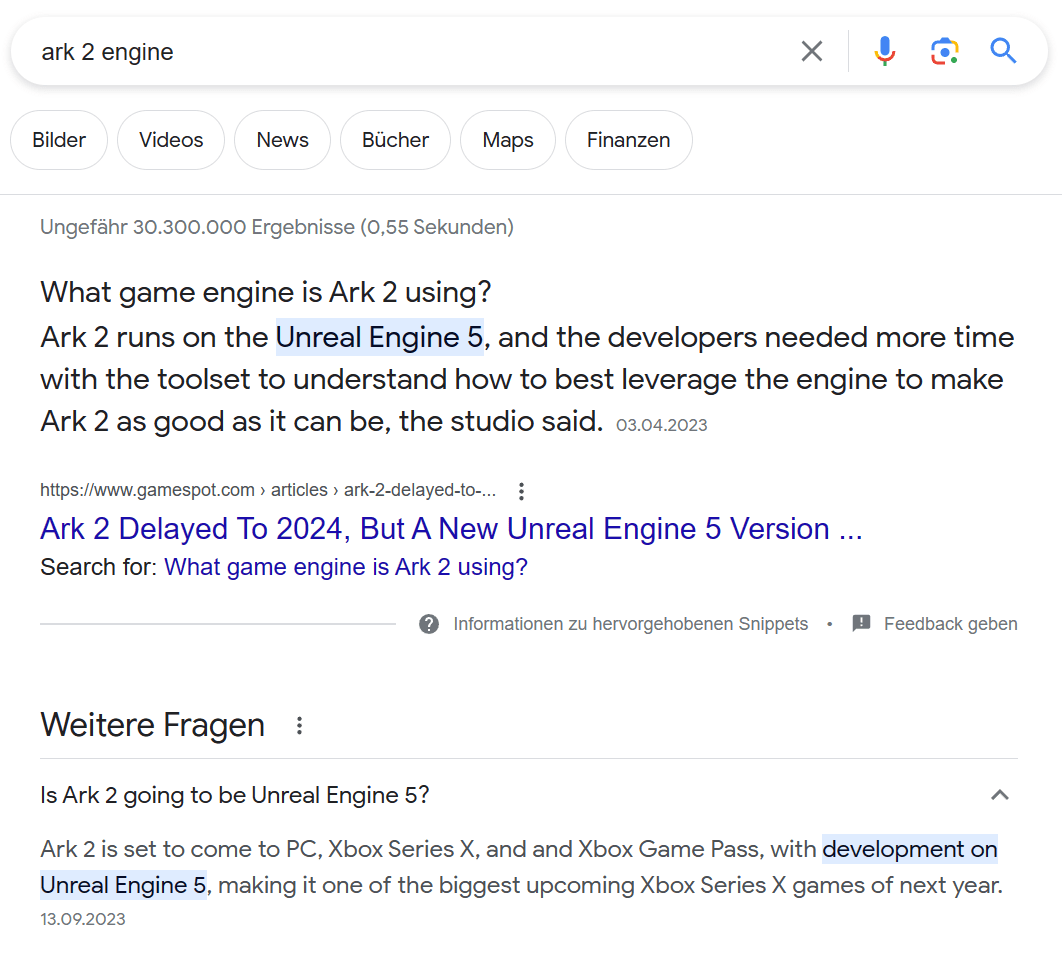Open Google Lens image search icon
This screenshot has width=1062, height=964.
point(944,51)
